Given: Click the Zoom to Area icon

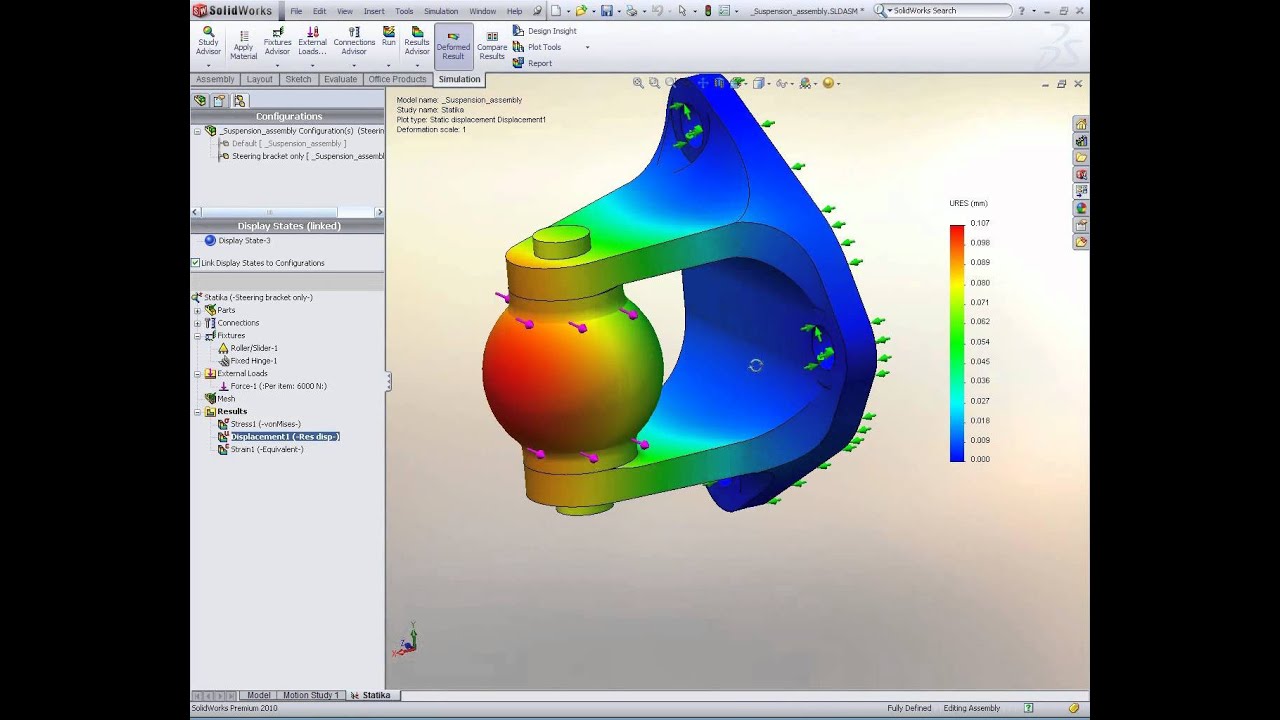Looking at the screenshot, I should 654,83.
